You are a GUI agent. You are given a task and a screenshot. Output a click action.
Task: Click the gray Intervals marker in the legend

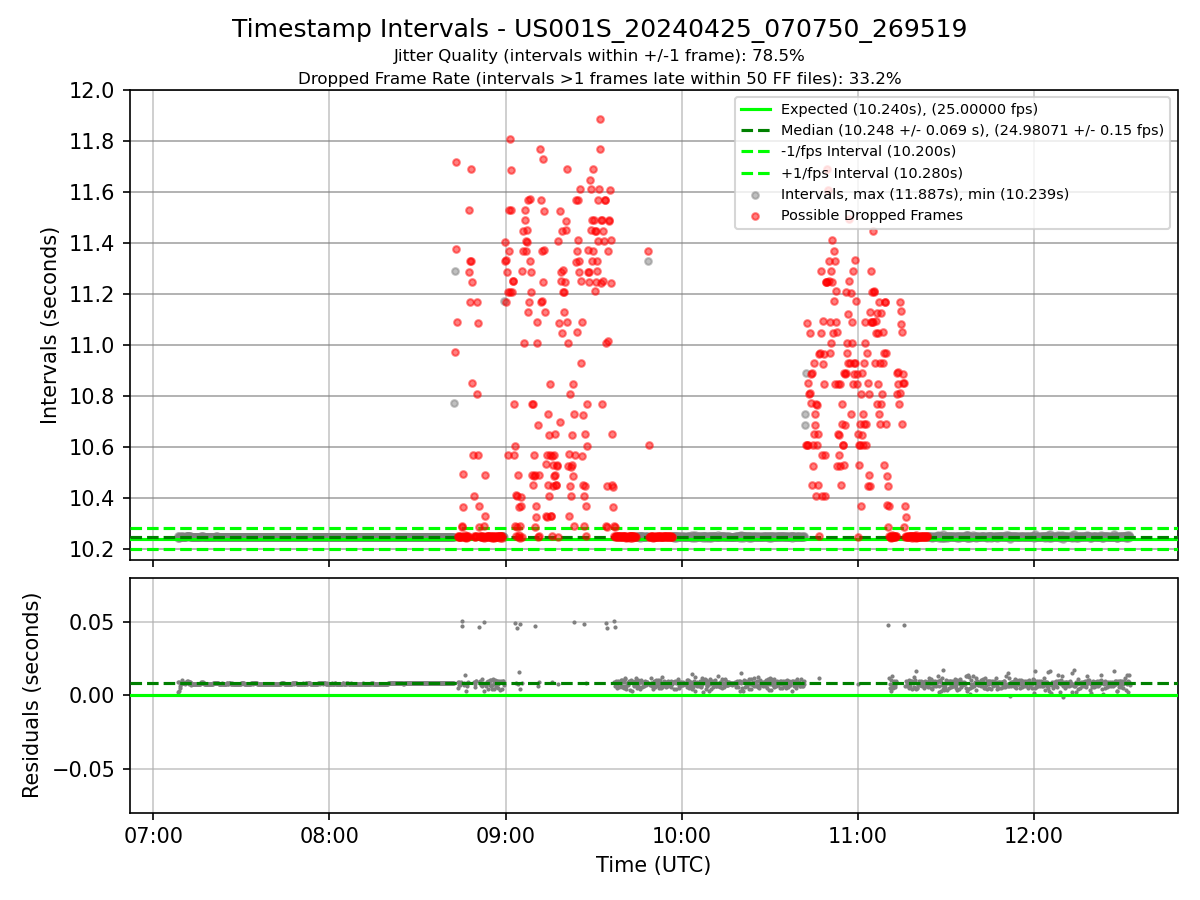tap(756, 194)
